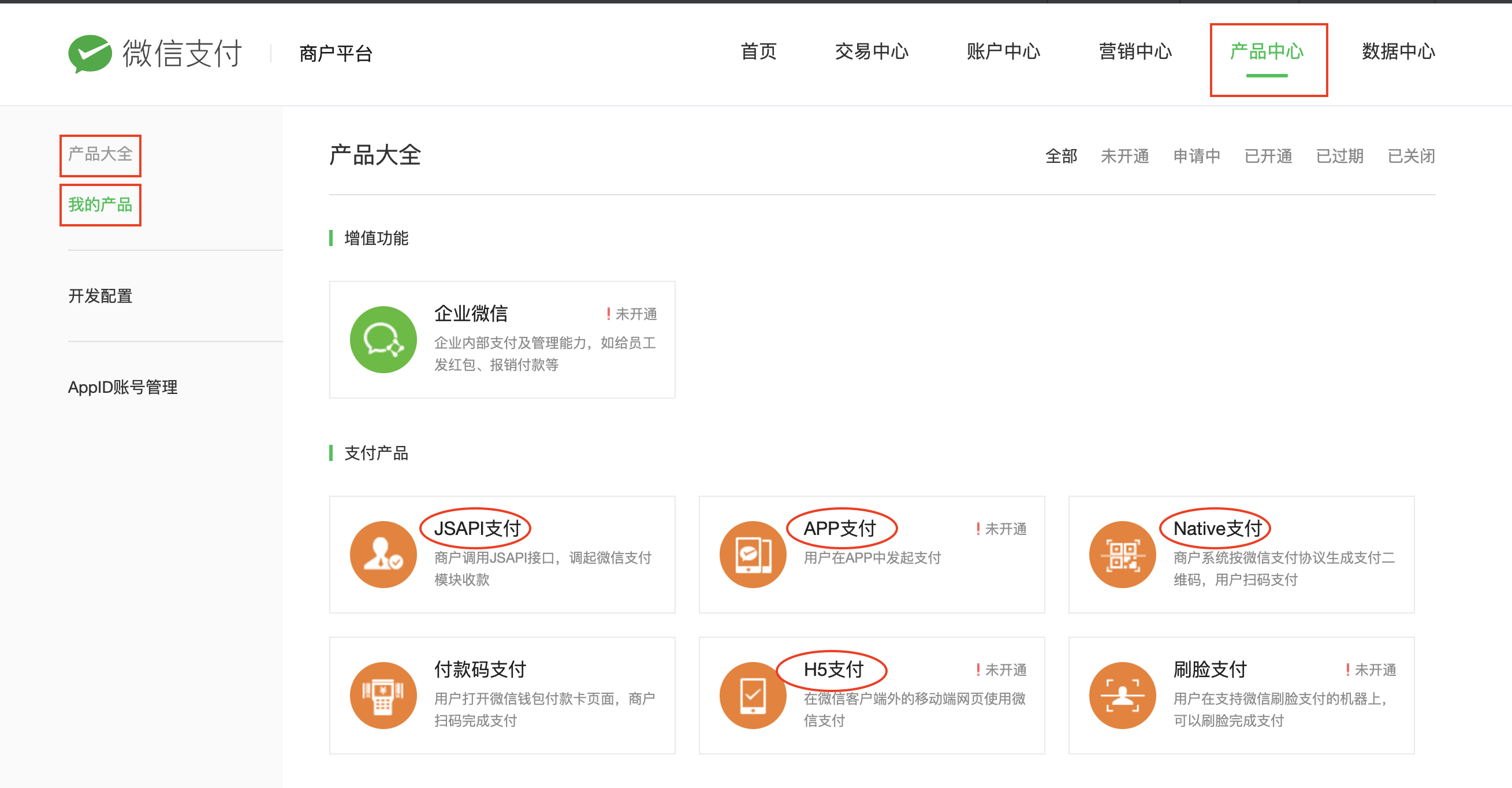
Task: Filter products by 未开通
Action: [x=1124, y=156]
